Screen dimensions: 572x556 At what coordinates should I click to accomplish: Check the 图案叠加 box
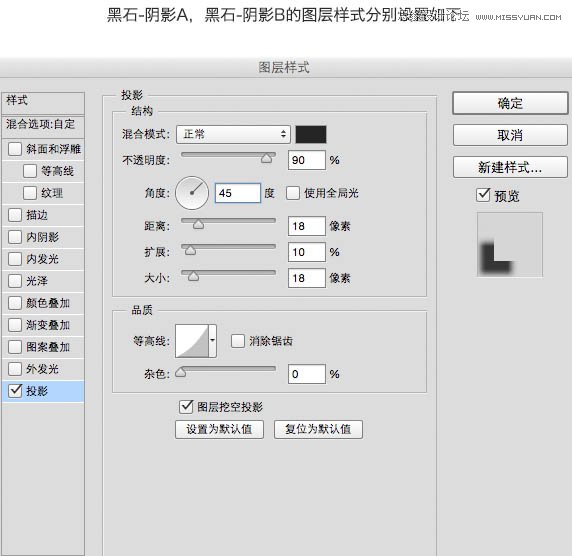15,347
